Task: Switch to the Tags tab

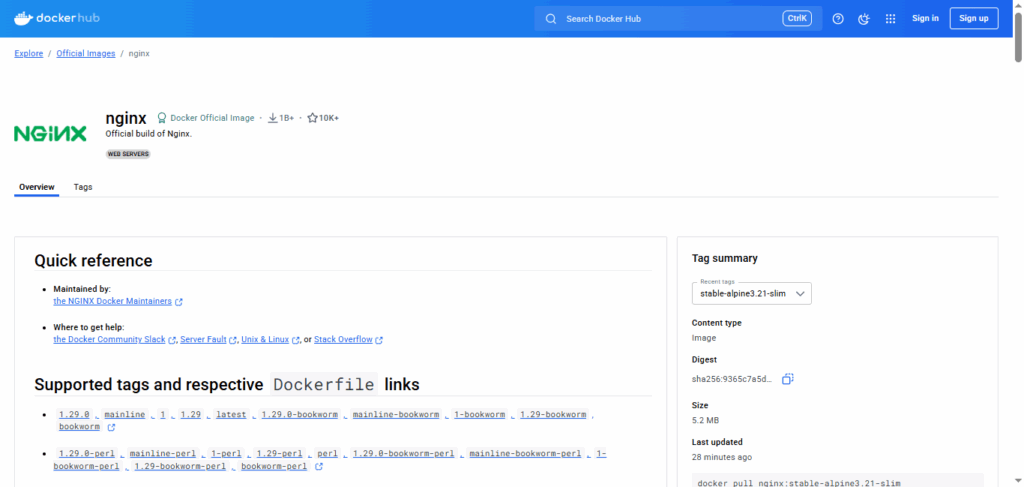Action: 83,187
